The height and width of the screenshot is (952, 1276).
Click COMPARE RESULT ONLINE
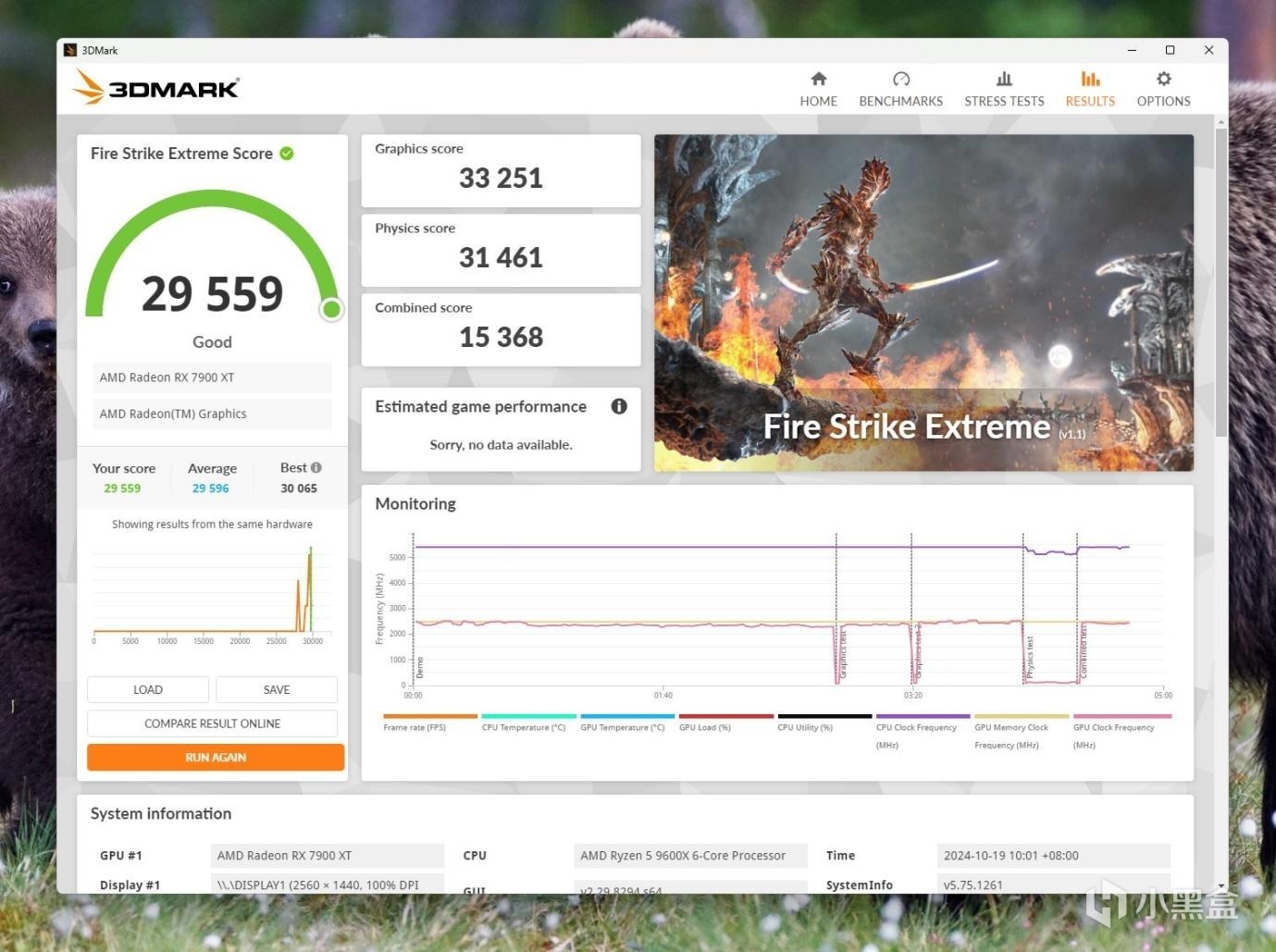pyautogui.click(x=212, y=723)
